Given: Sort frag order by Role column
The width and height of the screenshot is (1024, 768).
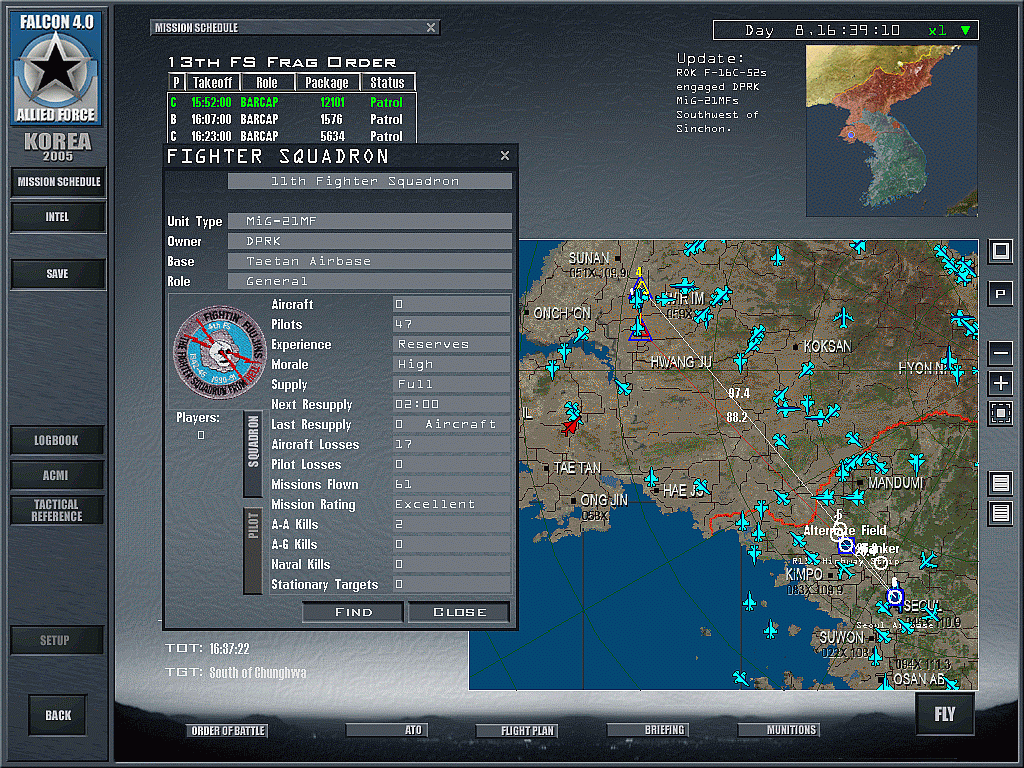Looking at the screenshot, I should [267, 82].
